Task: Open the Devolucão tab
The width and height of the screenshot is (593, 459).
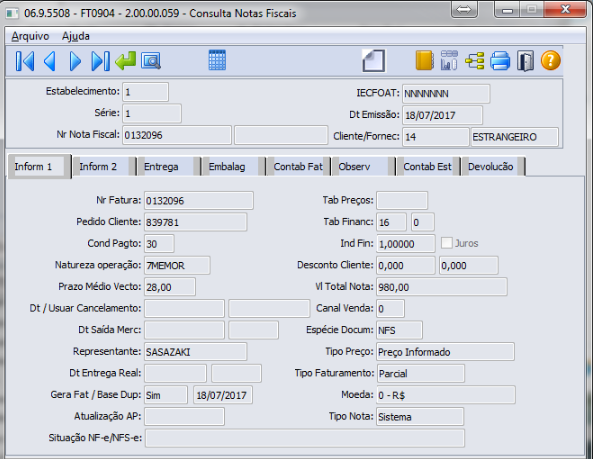Action: pos(493,167)
